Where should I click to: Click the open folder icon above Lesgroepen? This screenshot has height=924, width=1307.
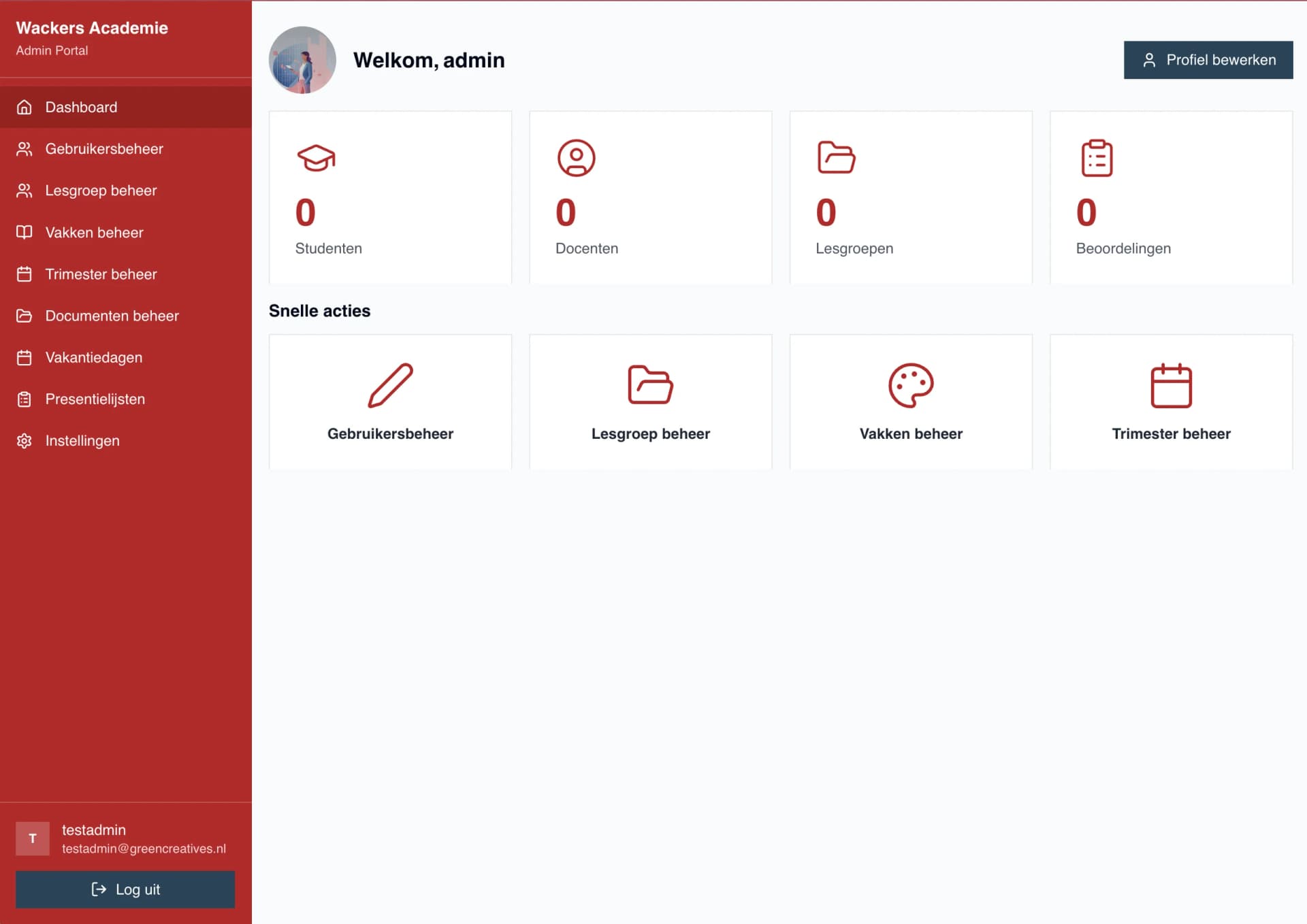(836, 158)
